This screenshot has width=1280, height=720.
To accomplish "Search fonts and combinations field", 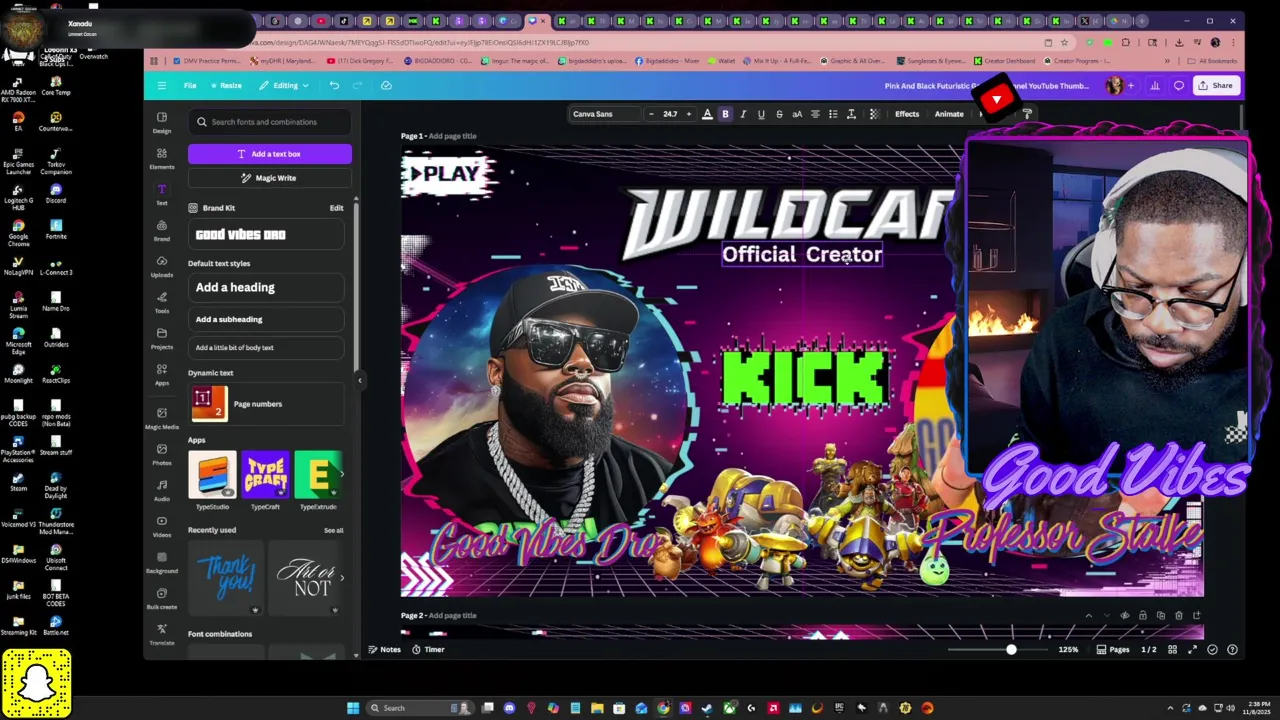I will [270, 122].
